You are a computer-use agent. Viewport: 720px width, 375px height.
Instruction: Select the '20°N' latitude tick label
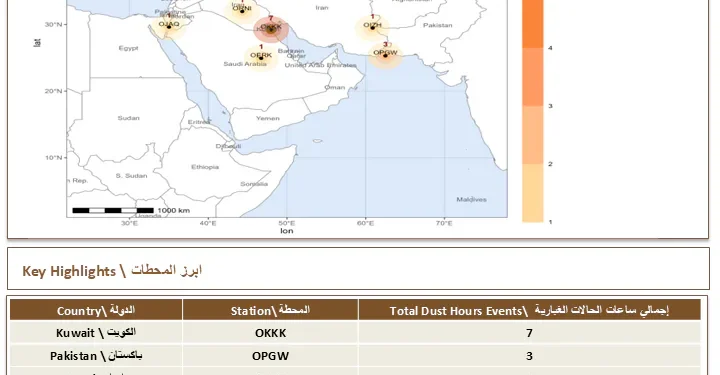pyautogui.click(x=53, y=91)
